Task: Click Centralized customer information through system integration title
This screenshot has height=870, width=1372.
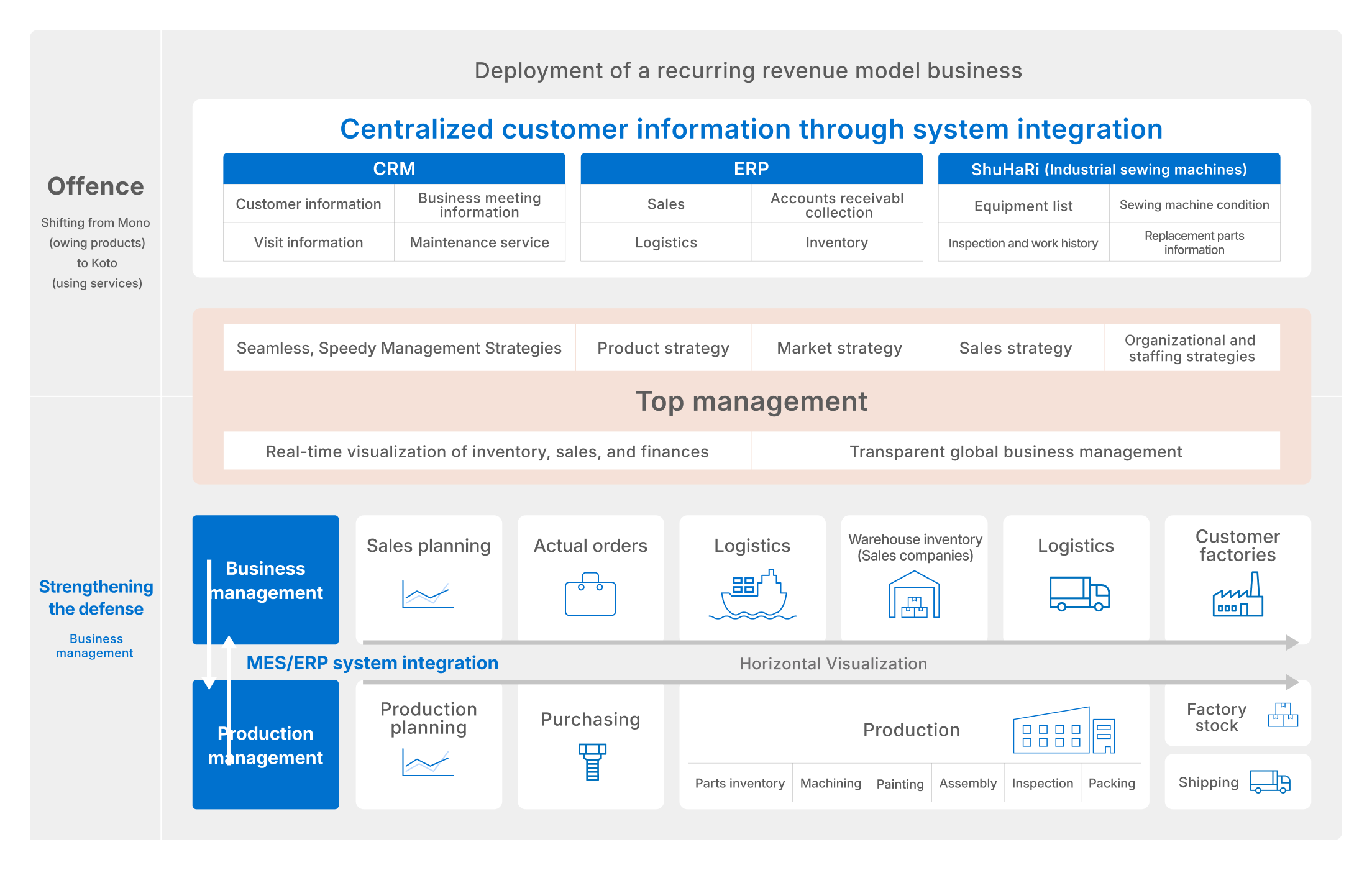Action: (751, 129)
